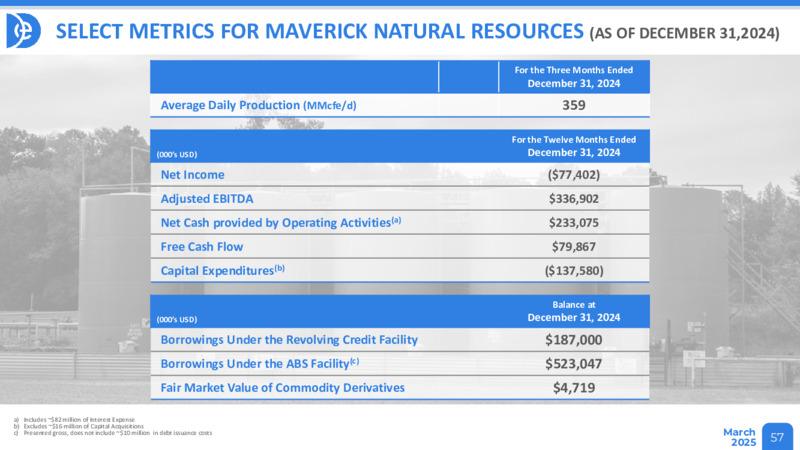The height and width of the screenshot is (450, 800).
Task: Click the slide number badge 57
Action: pos(777,437)
